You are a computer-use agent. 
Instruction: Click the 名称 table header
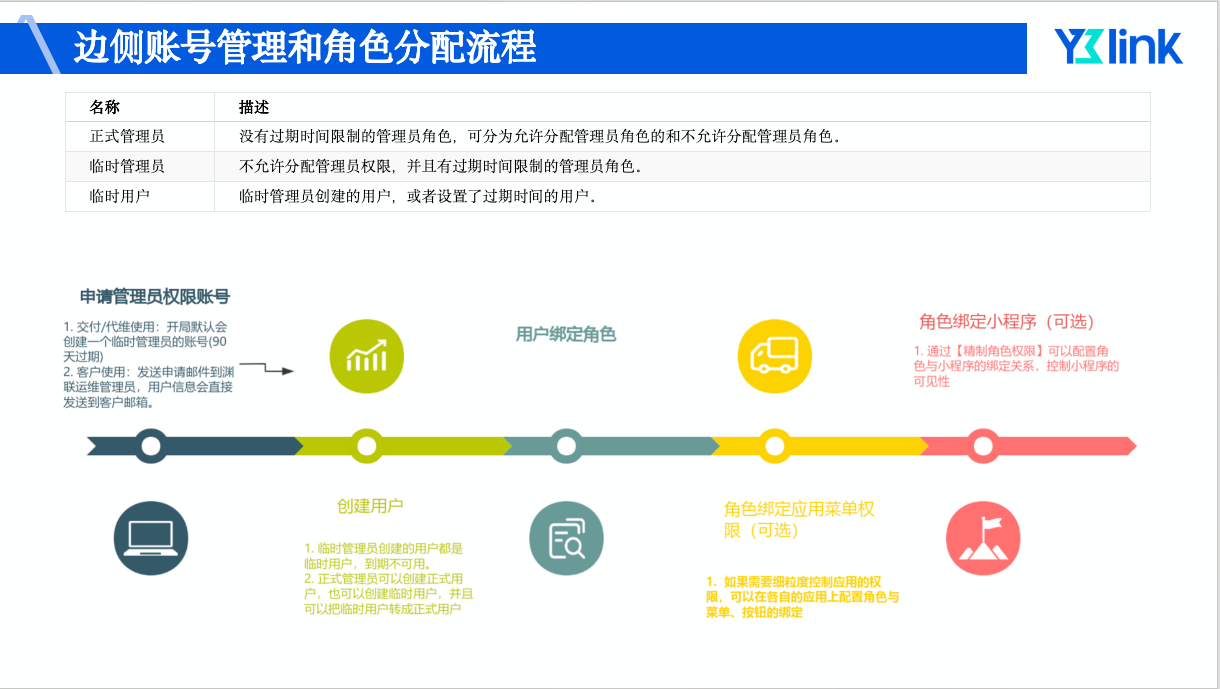coord(105,107)
